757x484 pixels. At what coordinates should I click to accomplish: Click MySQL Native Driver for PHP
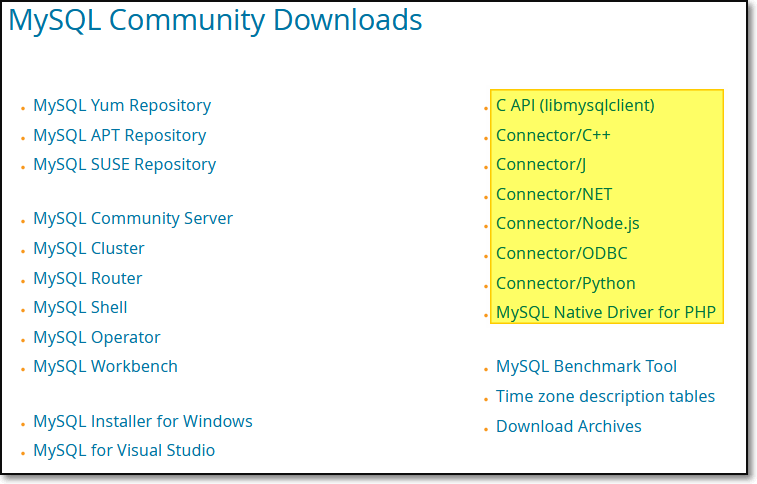606,312
